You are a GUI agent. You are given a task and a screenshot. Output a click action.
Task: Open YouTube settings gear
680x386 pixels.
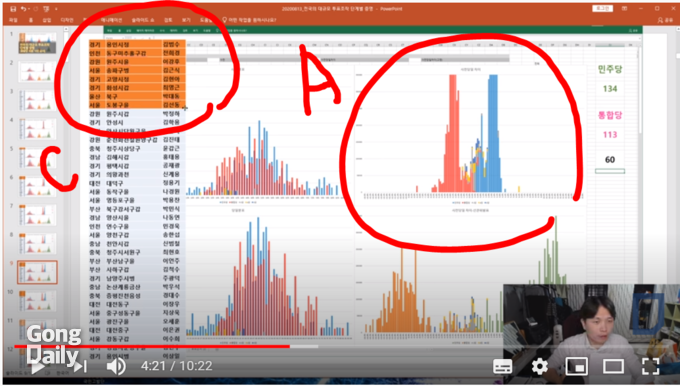[x=539, y=366]
